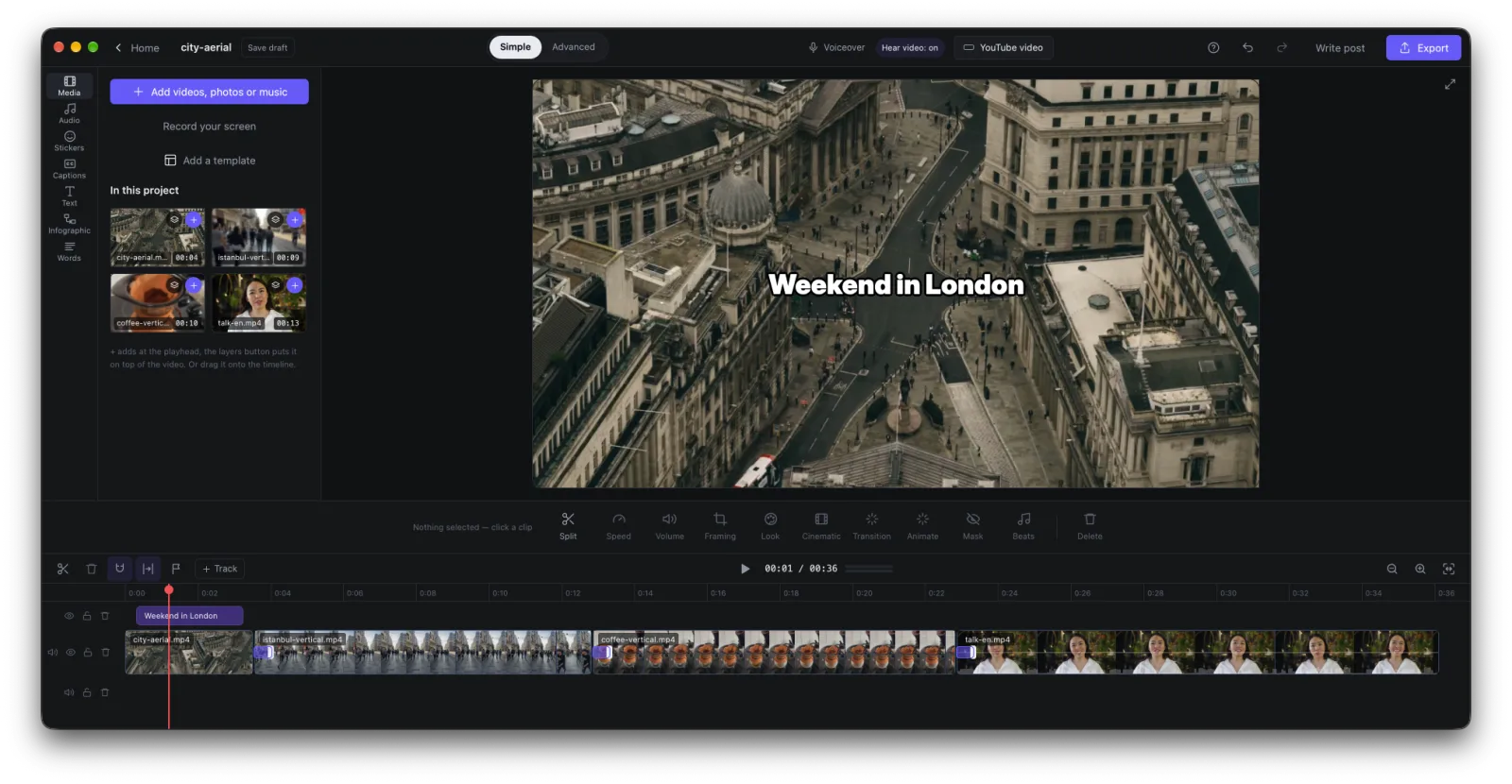Add a new Track to timeline
Screen dimensions: 1512x784
coord(219,569)
